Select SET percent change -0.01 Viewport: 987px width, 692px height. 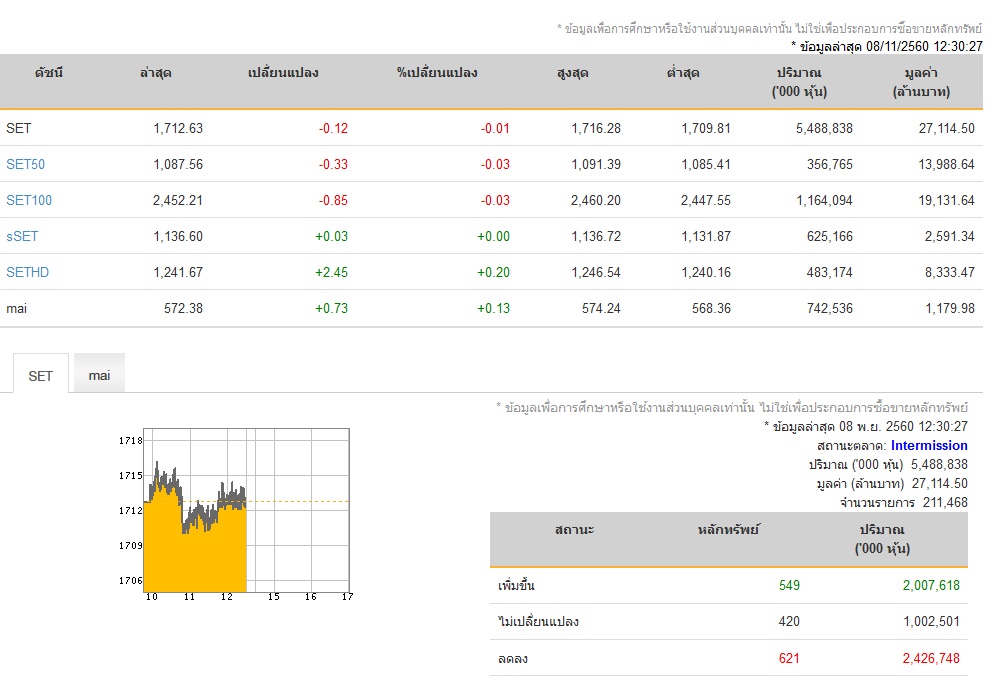pos(495,128)
